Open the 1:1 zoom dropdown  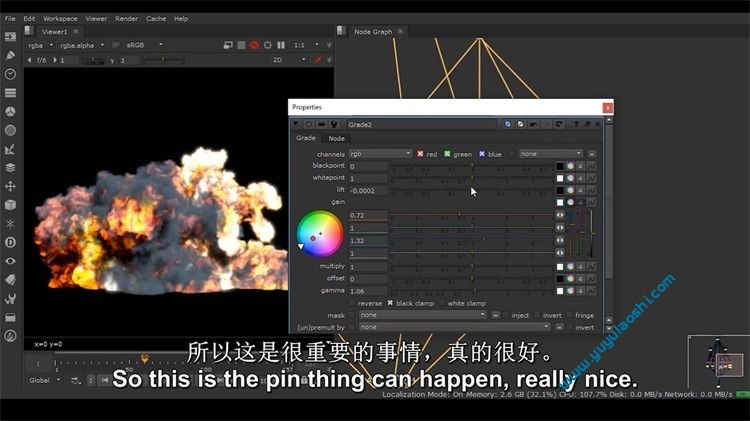[x=306, y=45]
